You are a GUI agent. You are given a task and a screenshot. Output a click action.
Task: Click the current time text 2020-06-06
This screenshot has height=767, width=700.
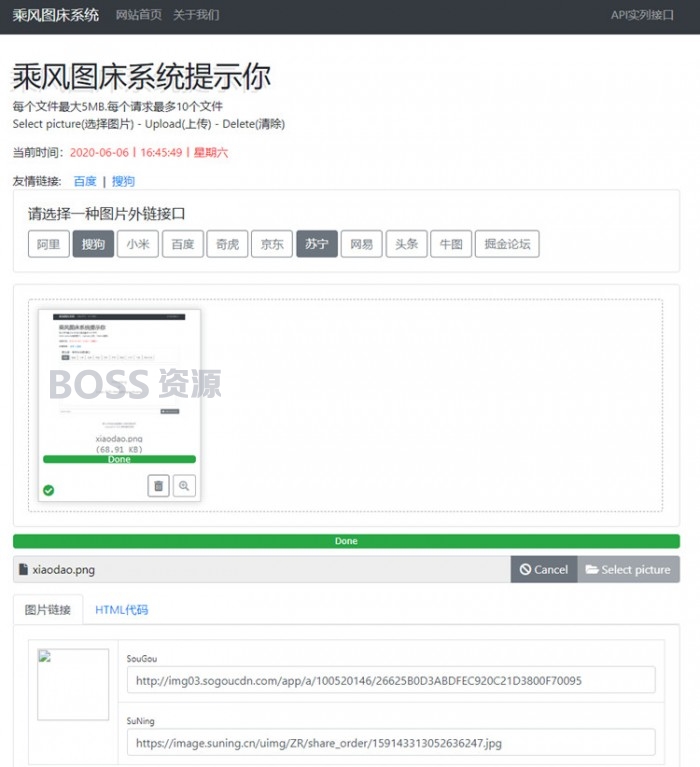99,153
